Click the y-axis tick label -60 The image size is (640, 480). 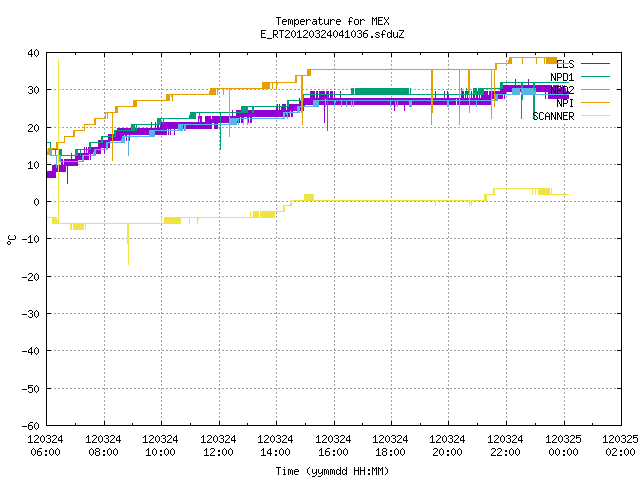(30, 426)
